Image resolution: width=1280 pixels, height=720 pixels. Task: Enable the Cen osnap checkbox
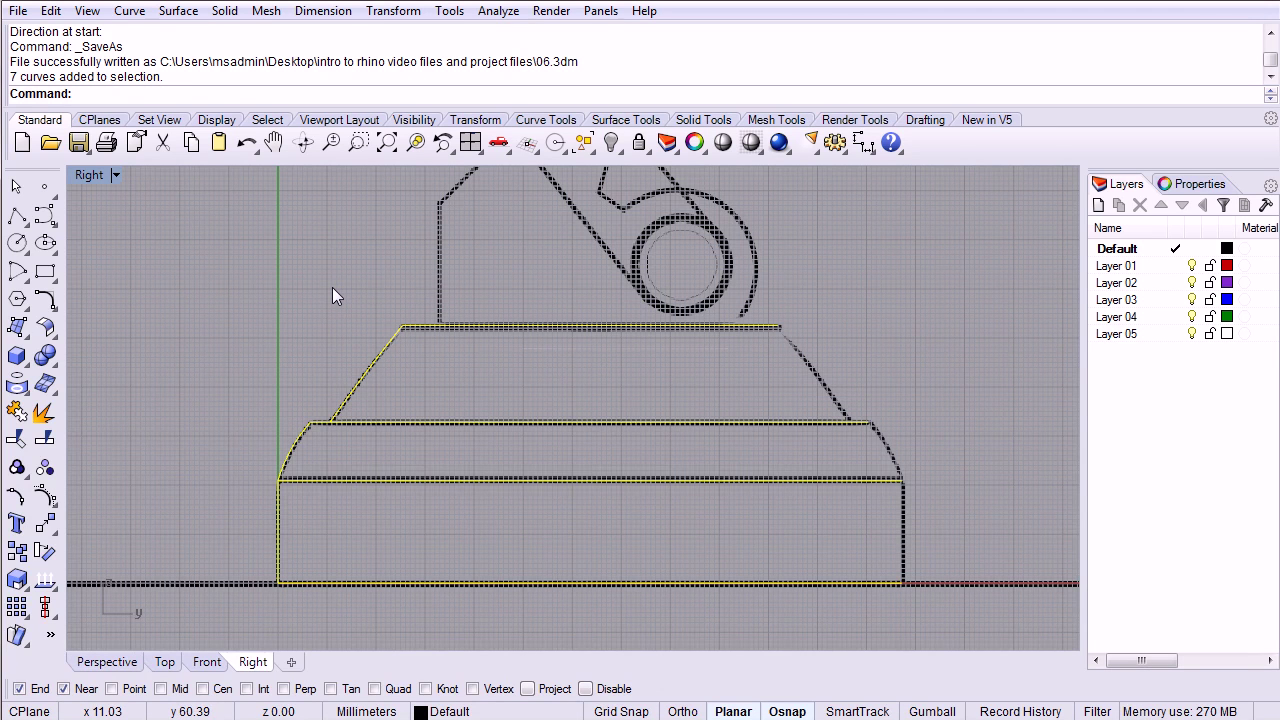[x=203, y=689]
